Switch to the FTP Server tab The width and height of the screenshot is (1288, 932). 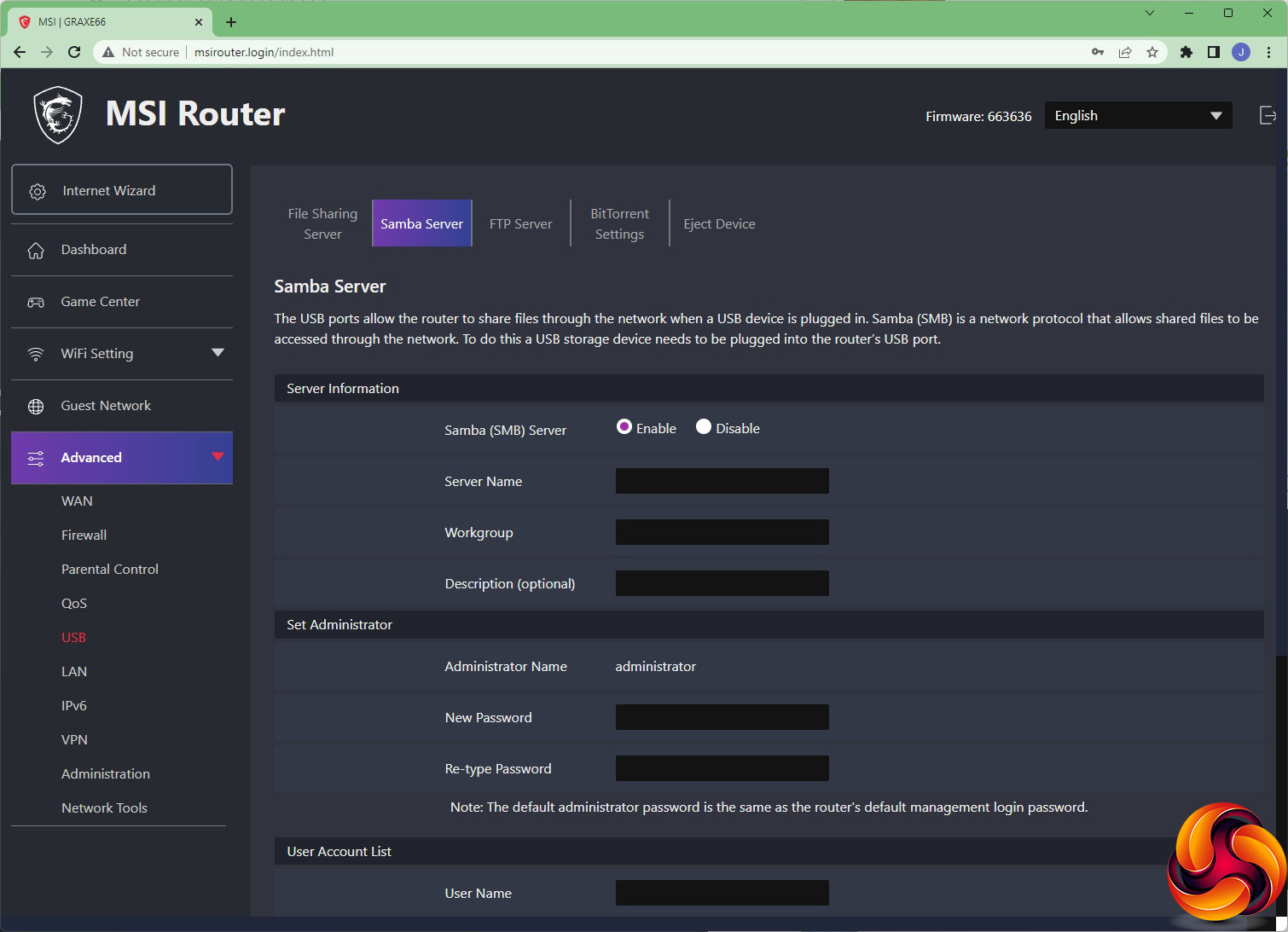[x=520, y=224]
